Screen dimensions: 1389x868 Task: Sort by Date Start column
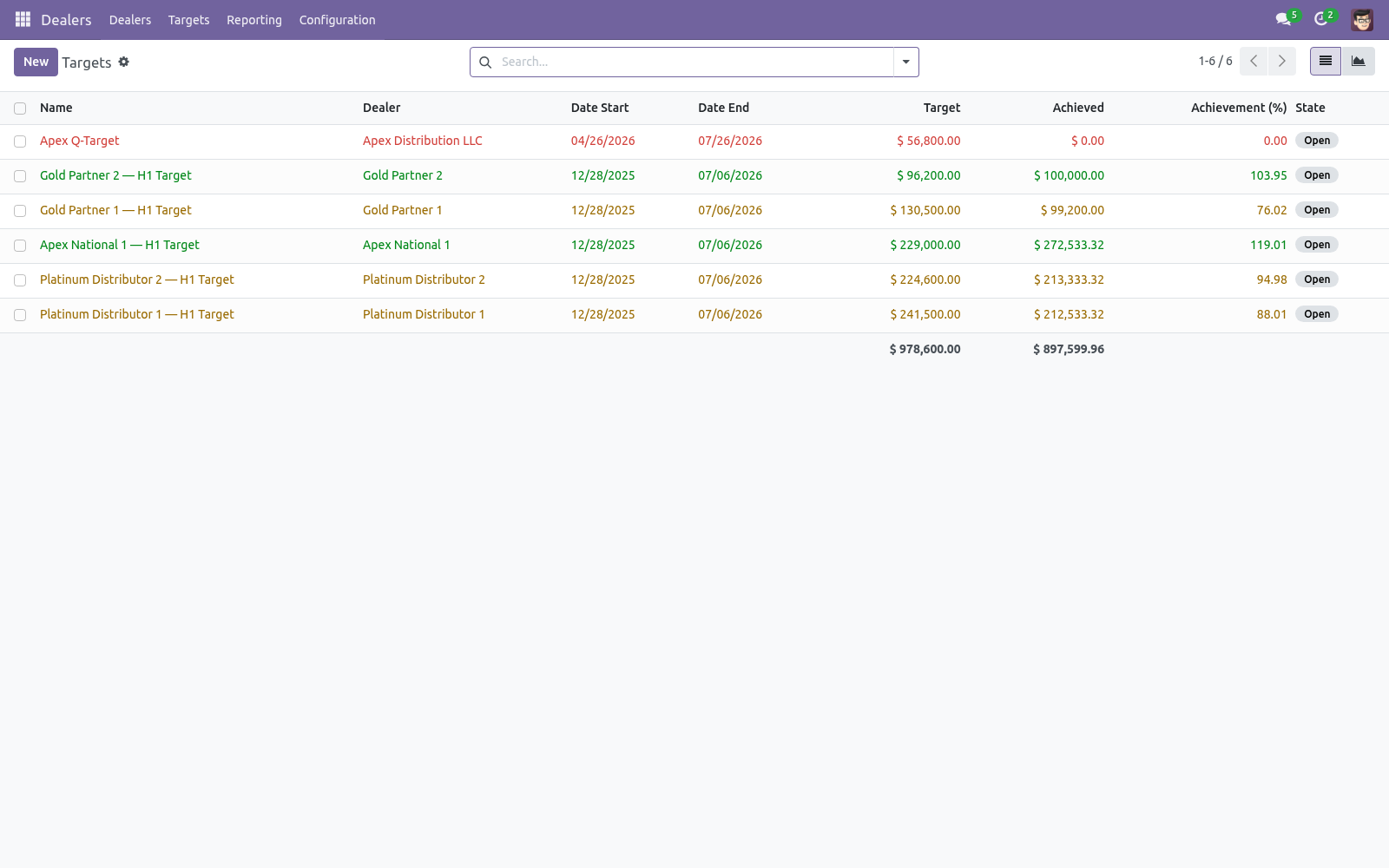point(600,108)
